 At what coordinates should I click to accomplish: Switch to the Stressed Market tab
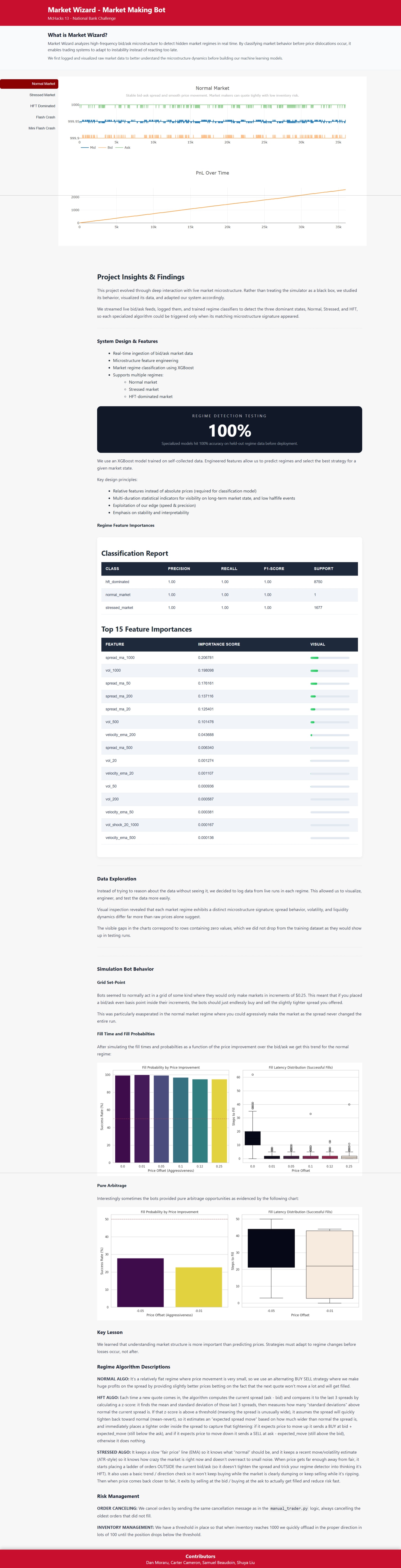29,95
